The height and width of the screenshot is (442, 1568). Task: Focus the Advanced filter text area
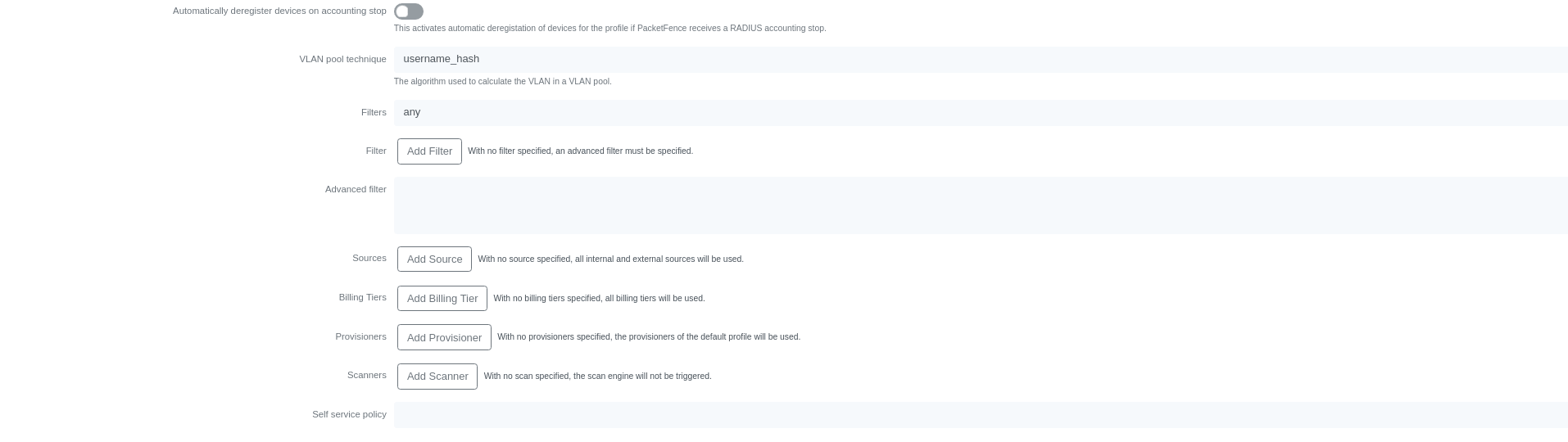pos(980,205)
